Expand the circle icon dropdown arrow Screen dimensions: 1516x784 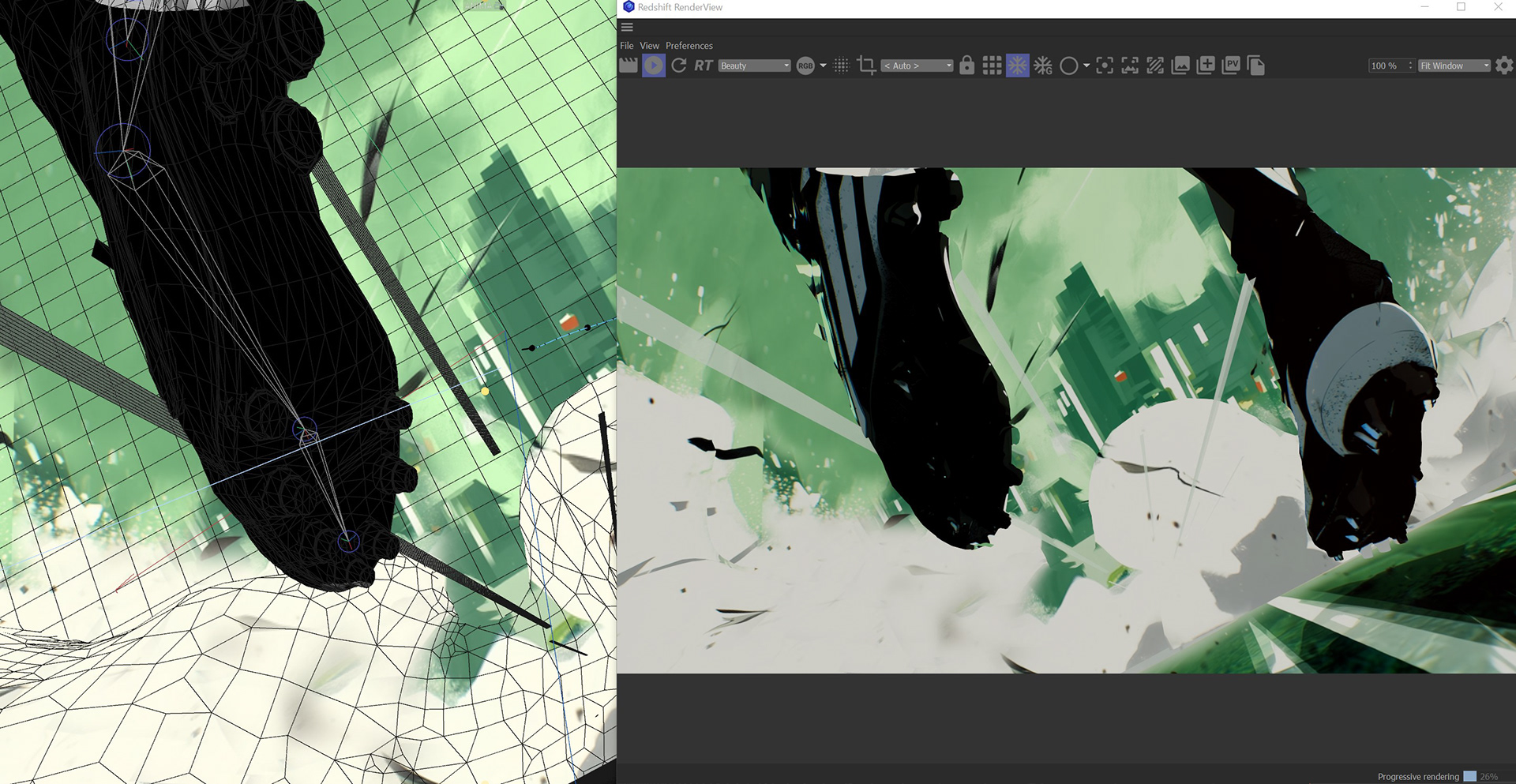tap(1086, 66)
